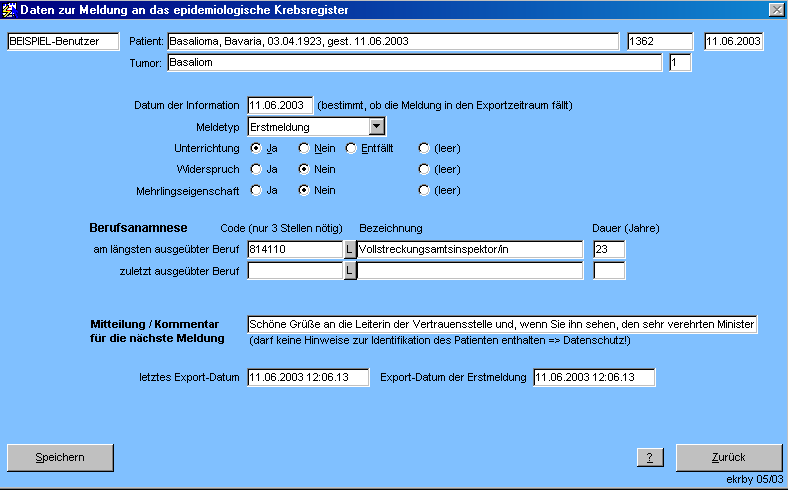
Task: Set Widerspruch to 'Ja'
Action: [x=256, y=169]
